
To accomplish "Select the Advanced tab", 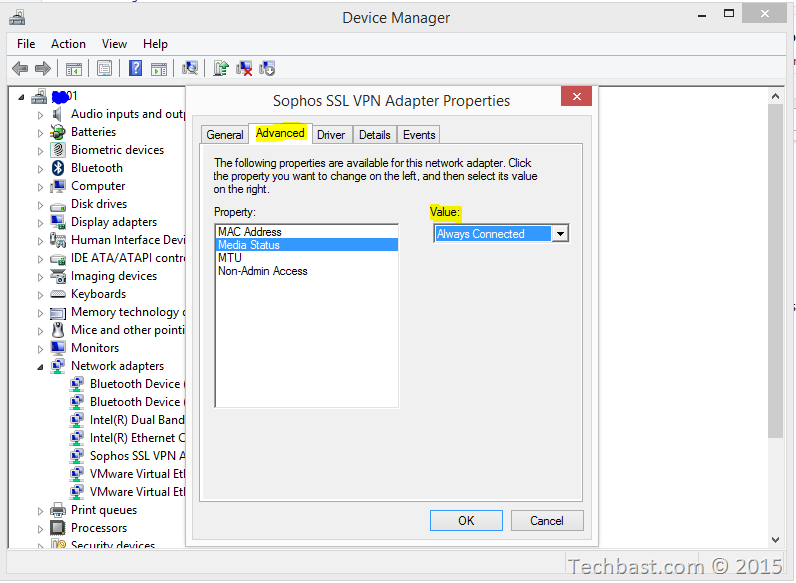I will [280, 133].
